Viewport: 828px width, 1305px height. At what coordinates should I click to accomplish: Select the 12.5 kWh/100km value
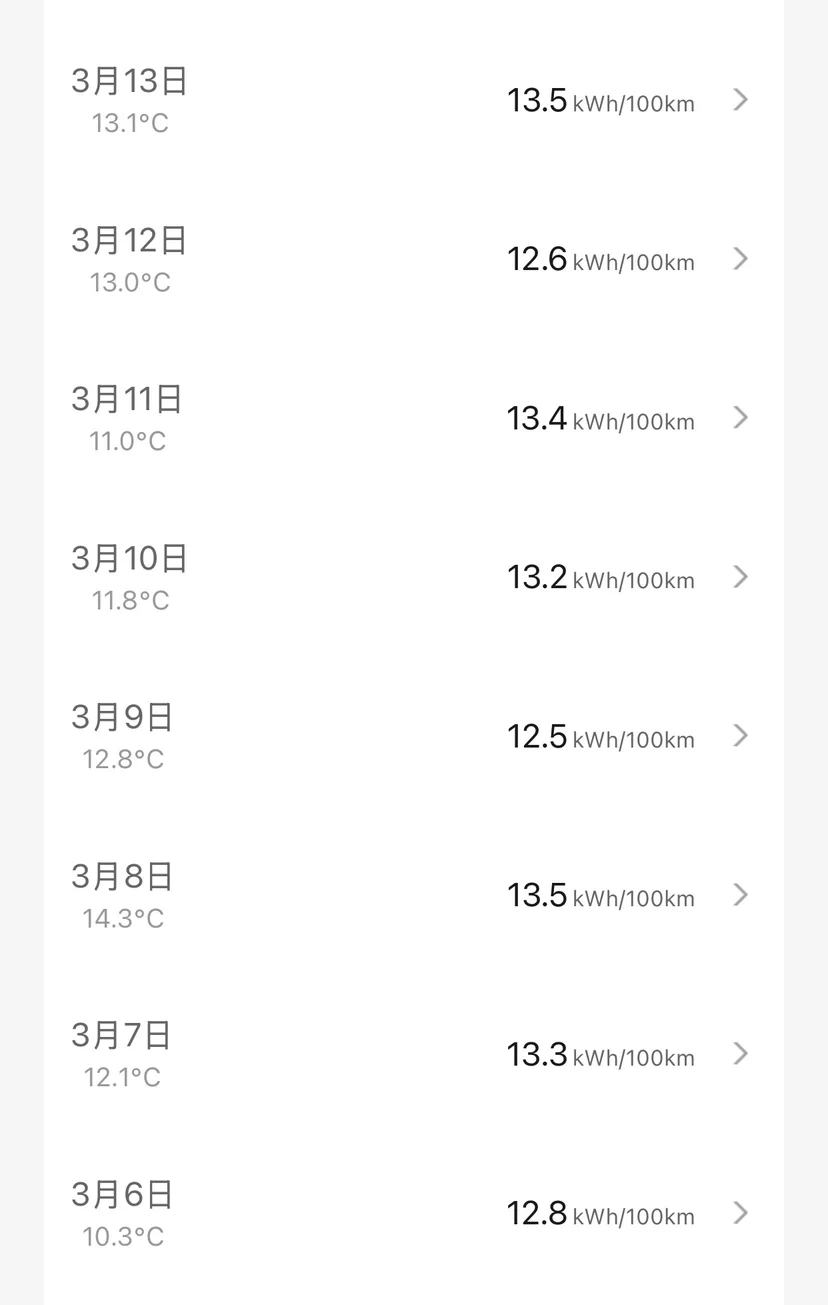pyautogui.click(x=600, y=737)
